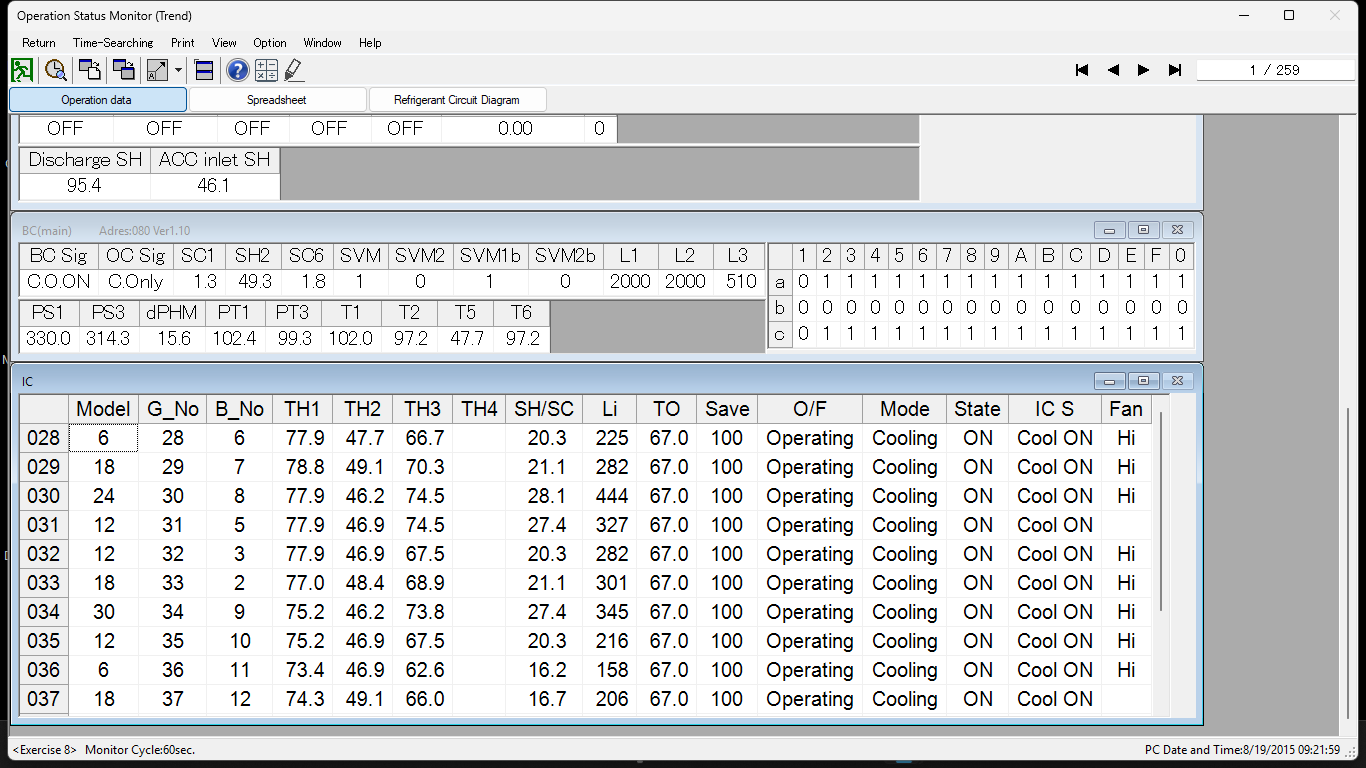Select the Model cell of row 028

point(103,438)
